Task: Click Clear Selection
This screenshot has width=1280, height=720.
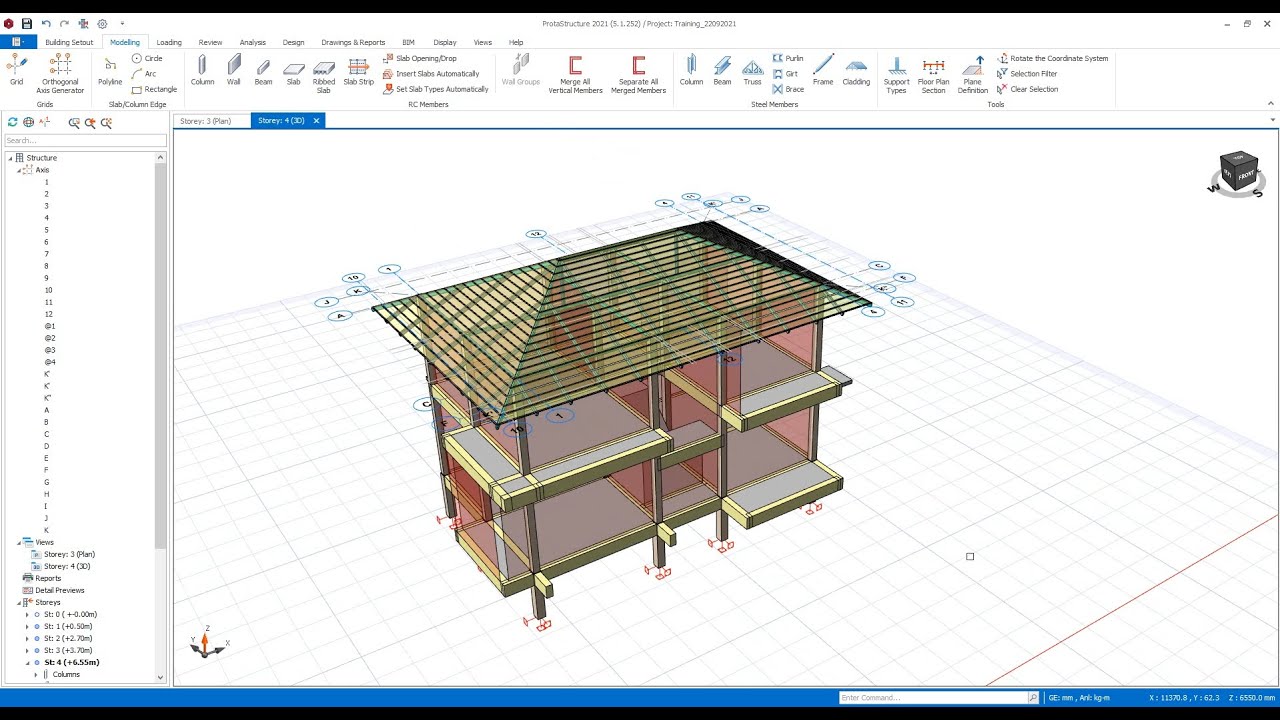Action: tap(1027, 89)
